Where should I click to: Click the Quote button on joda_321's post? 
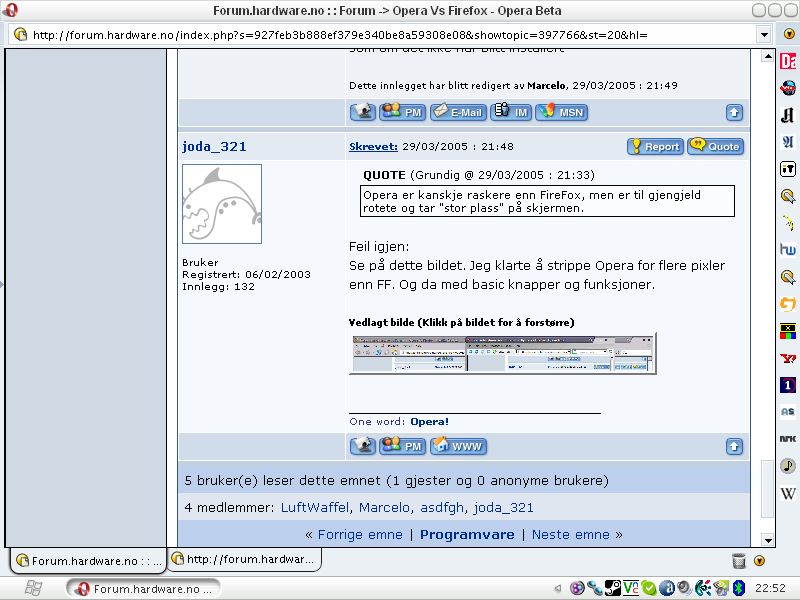pyautogui.click(x=715, y=146)
